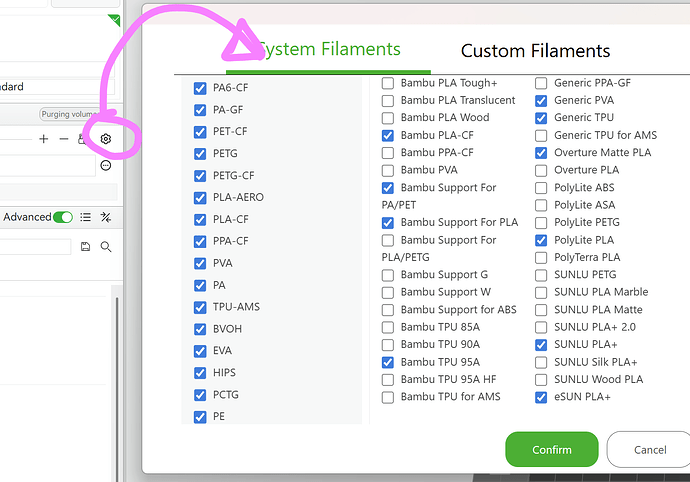Cancel the filament selection dialog
The image size is (690, 482).
point(650,449)
